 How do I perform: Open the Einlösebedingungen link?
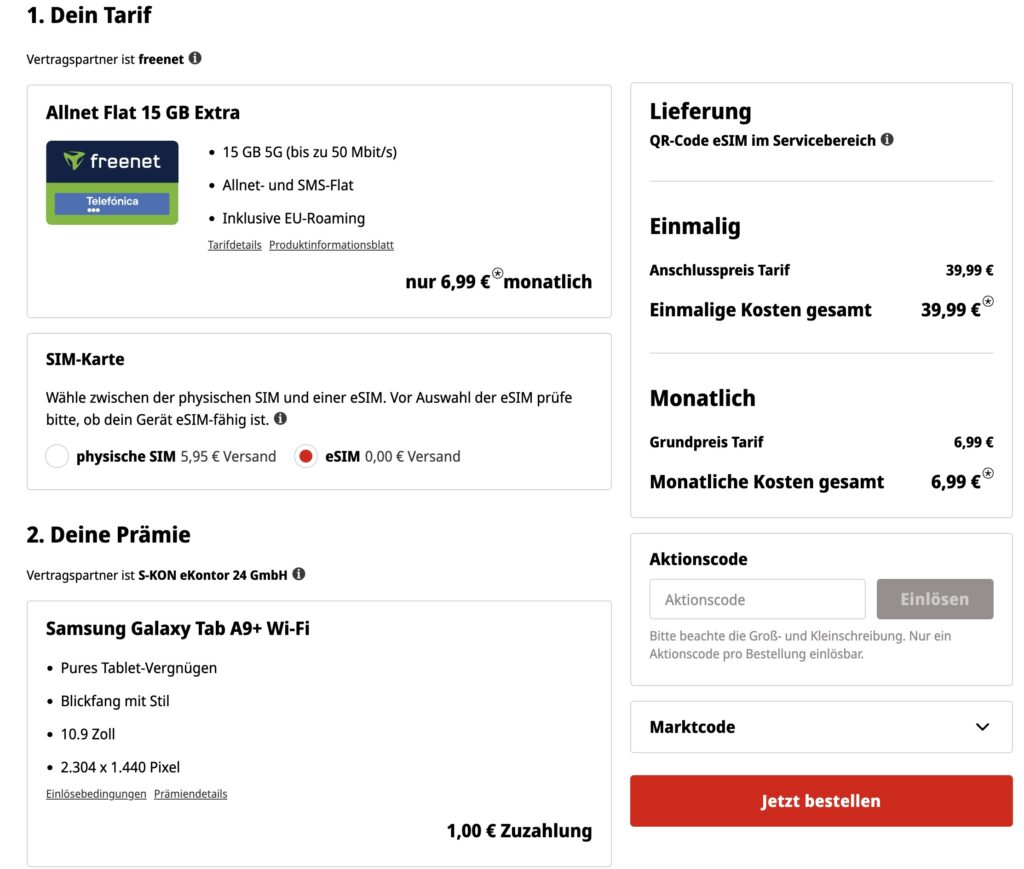tap(96, 794)
